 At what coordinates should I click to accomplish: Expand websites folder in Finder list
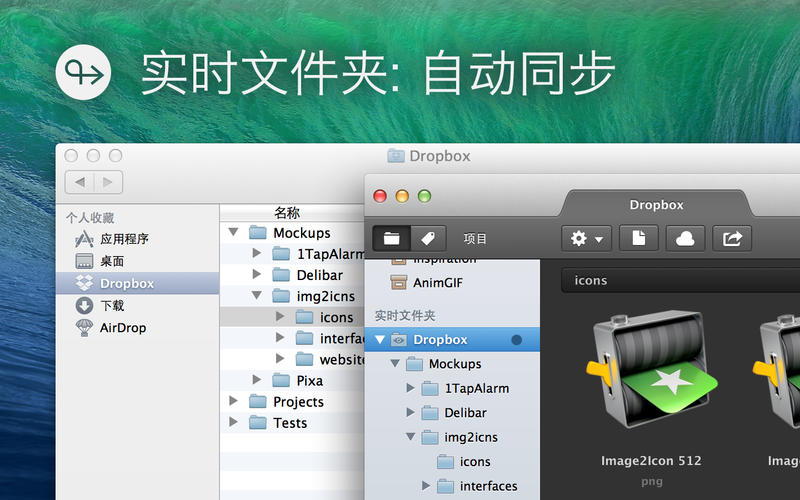point(280,359)
